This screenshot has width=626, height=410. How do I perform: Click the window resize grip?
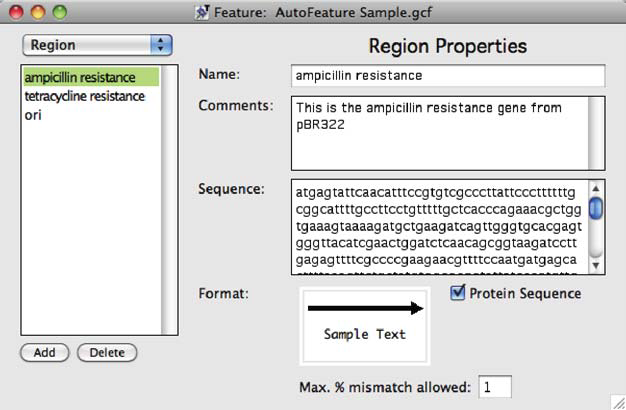[618, 402]
